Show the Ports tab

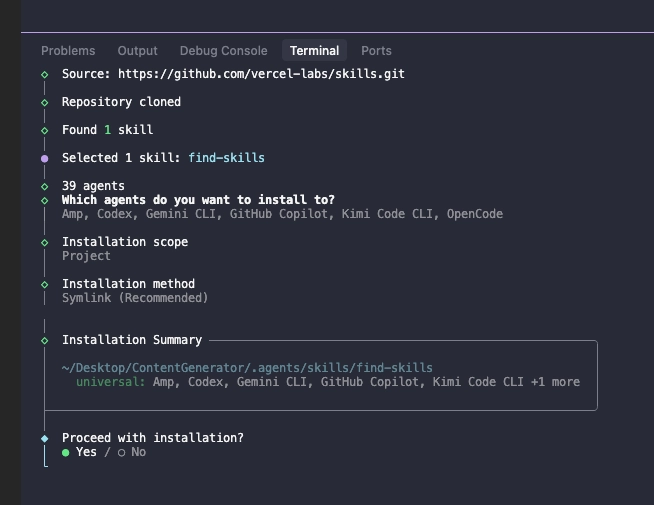coord(376,51)
